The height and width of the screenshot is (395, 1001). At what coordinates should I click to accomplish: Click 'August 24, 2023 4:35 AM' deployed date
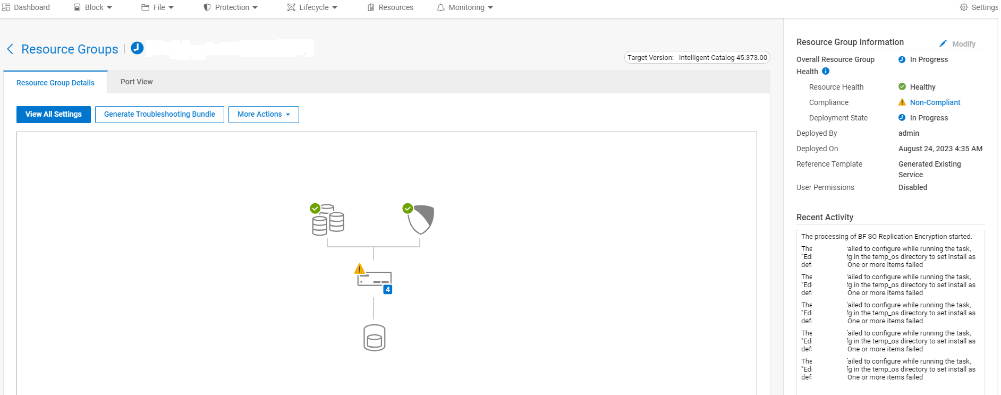point(940,149)
